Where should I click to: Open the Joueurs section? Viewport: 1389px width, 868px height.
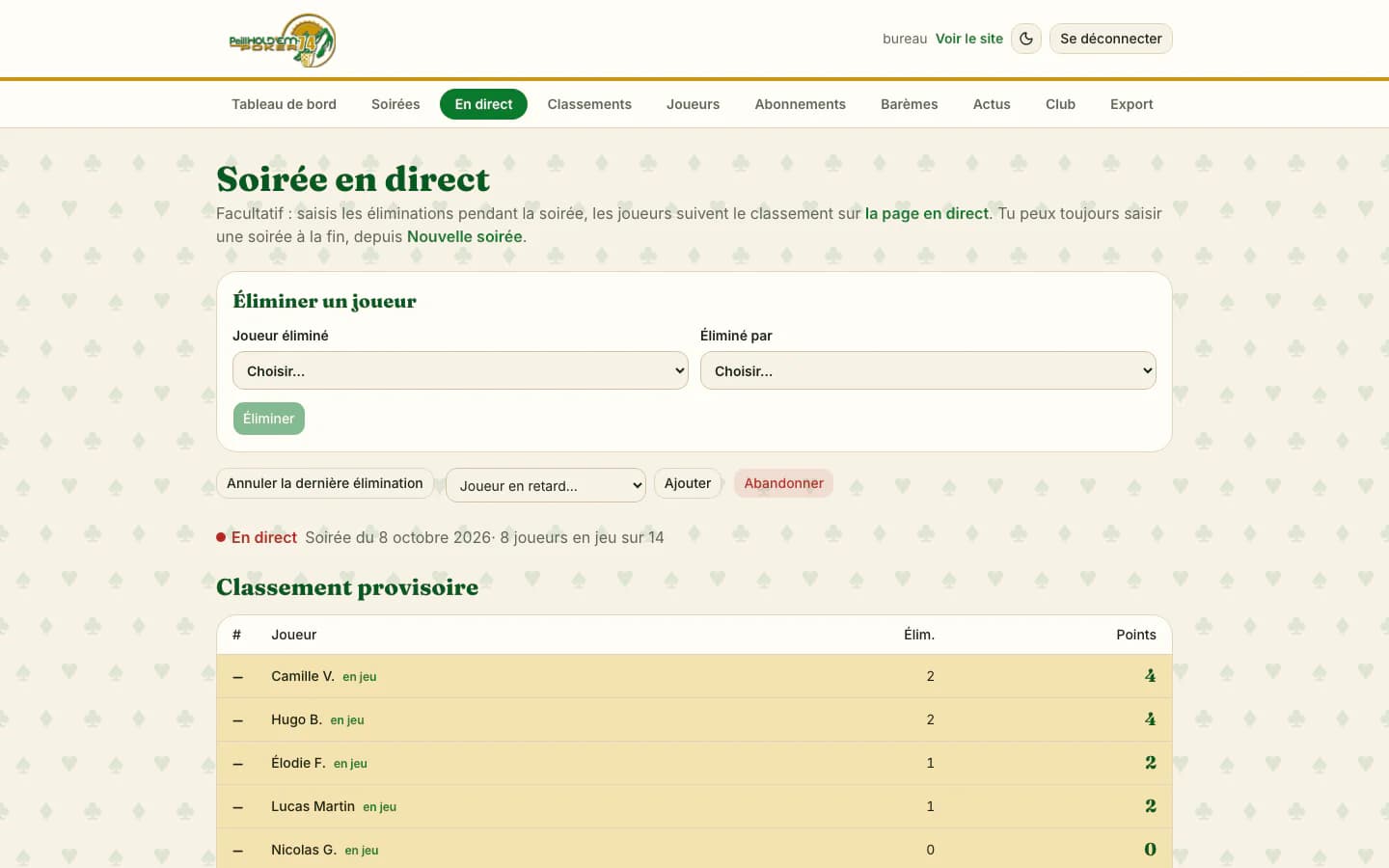click(x=693, y=104)
